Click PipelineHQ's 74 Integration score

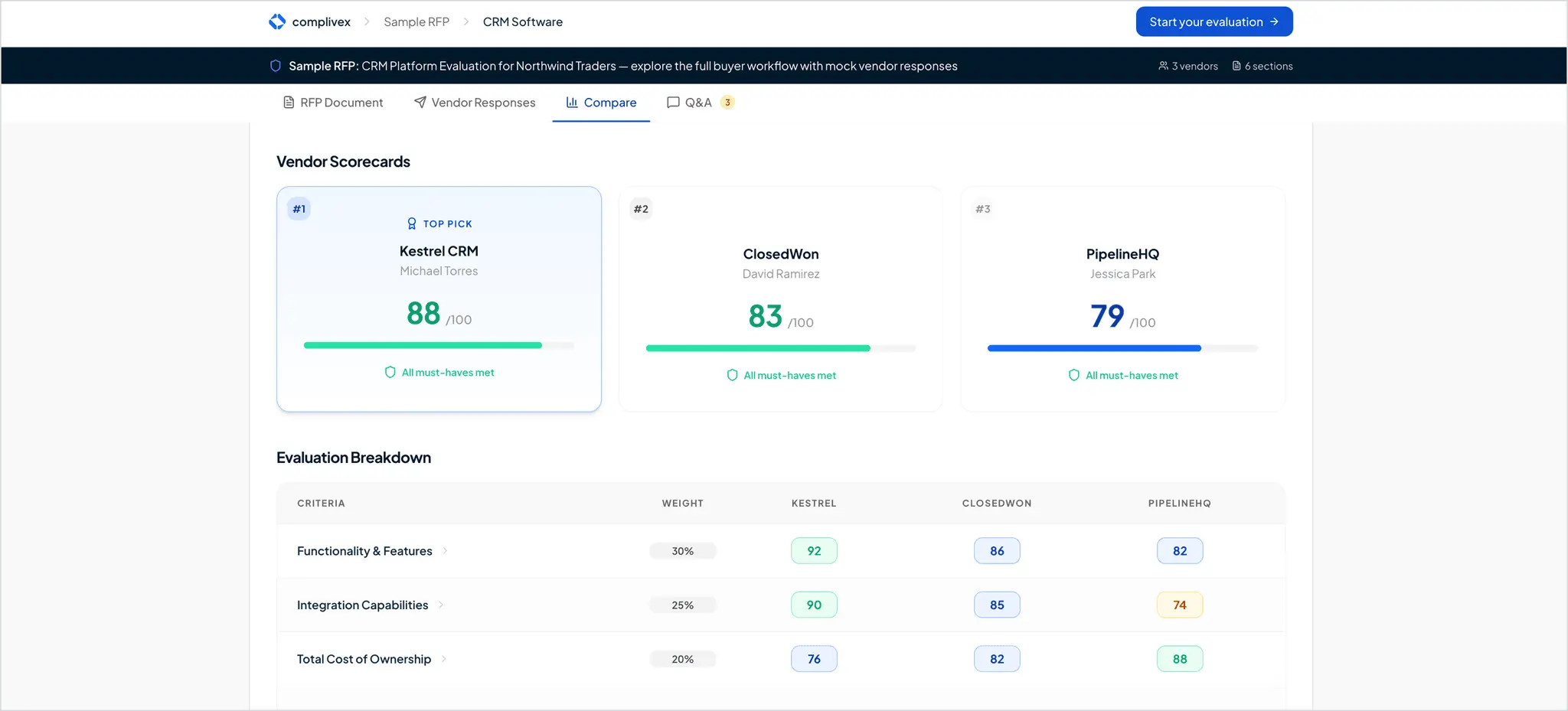click(1180, 605)
